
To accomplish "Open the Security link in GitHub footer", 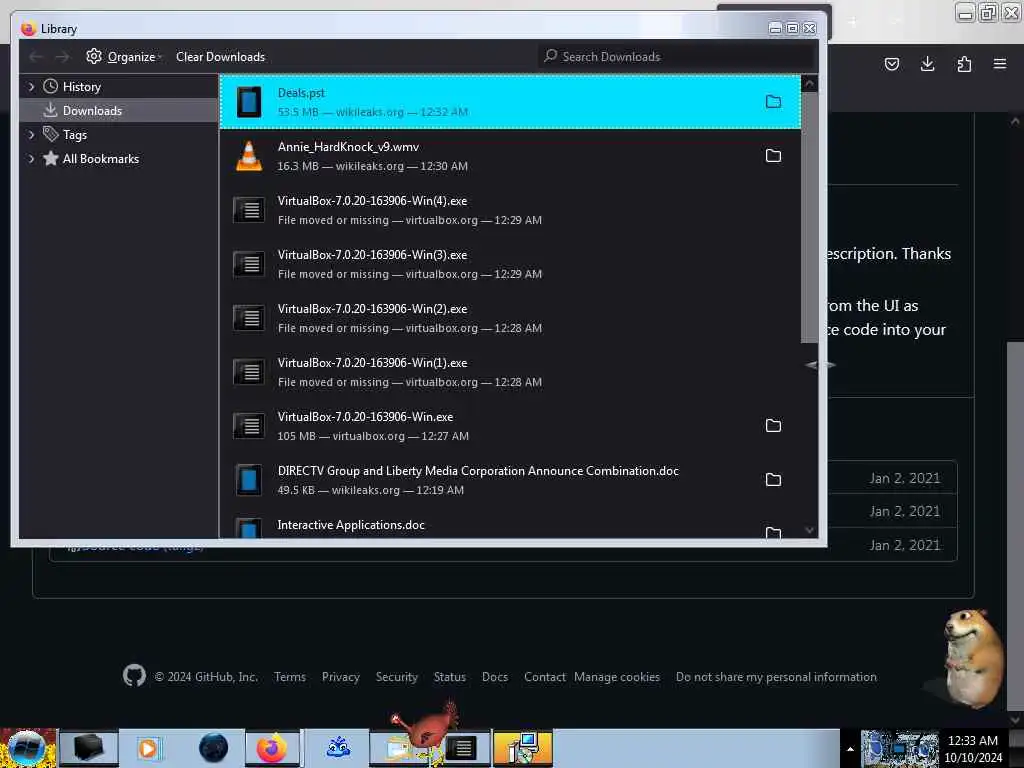I will point(396,677).
